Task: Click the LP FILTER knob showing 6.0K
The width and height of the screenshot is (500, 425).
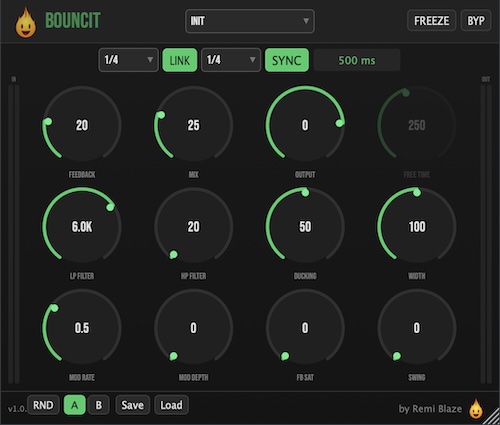Action: coord(82,227)
